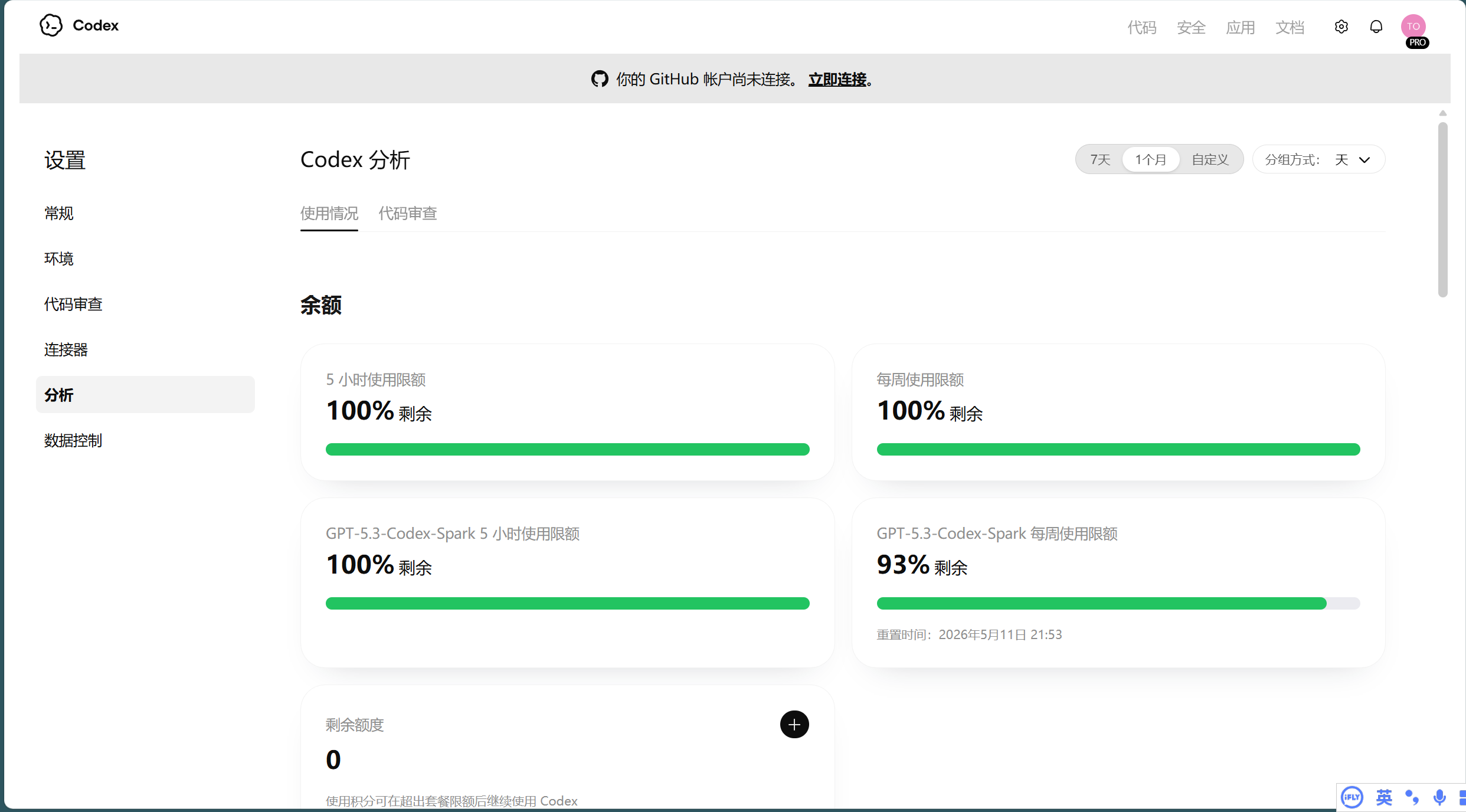Click the 每周使用限额 progress bar

pyautogui.click(x=1118, y=449)
